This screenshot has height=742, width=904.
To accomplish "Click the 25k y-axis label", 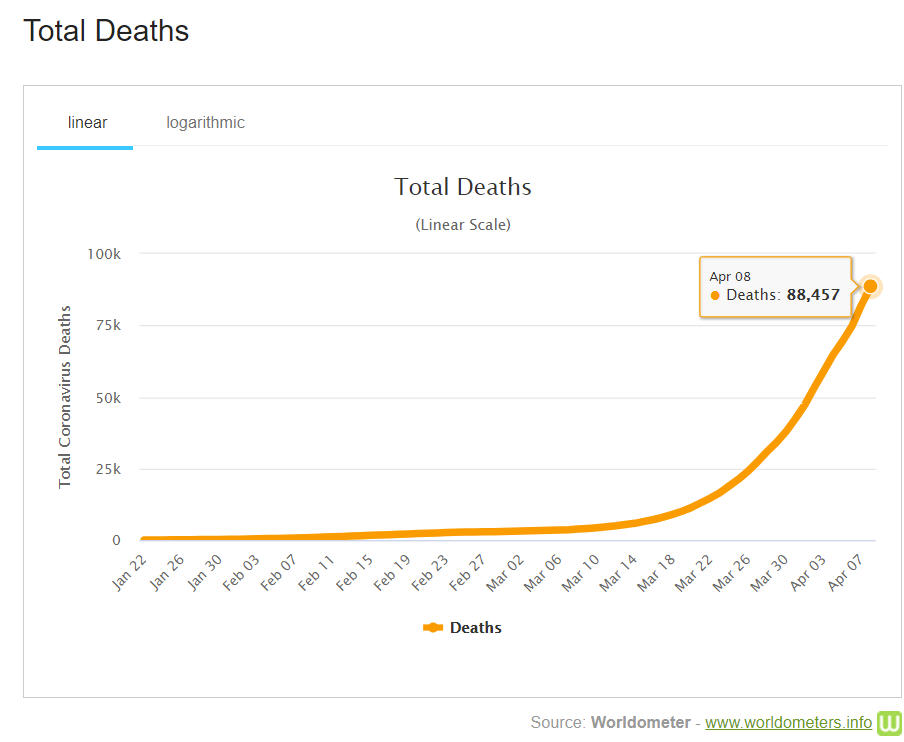I will [106, 469].
